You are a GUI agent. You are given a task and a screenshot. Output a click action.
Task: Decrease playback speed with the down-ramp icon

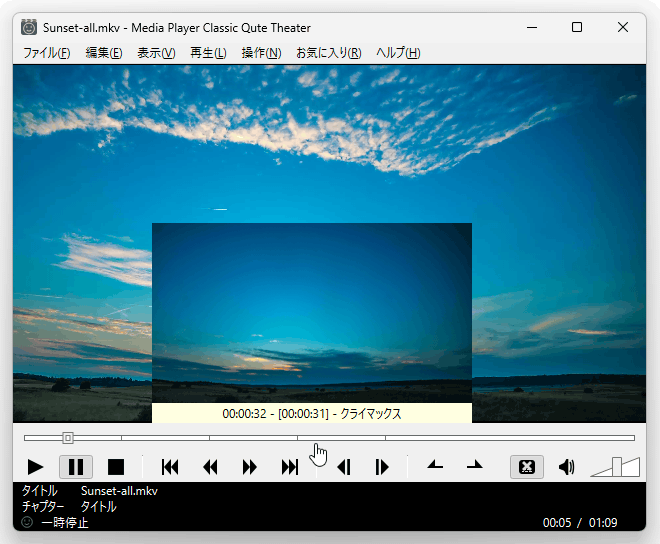[435, 465]
